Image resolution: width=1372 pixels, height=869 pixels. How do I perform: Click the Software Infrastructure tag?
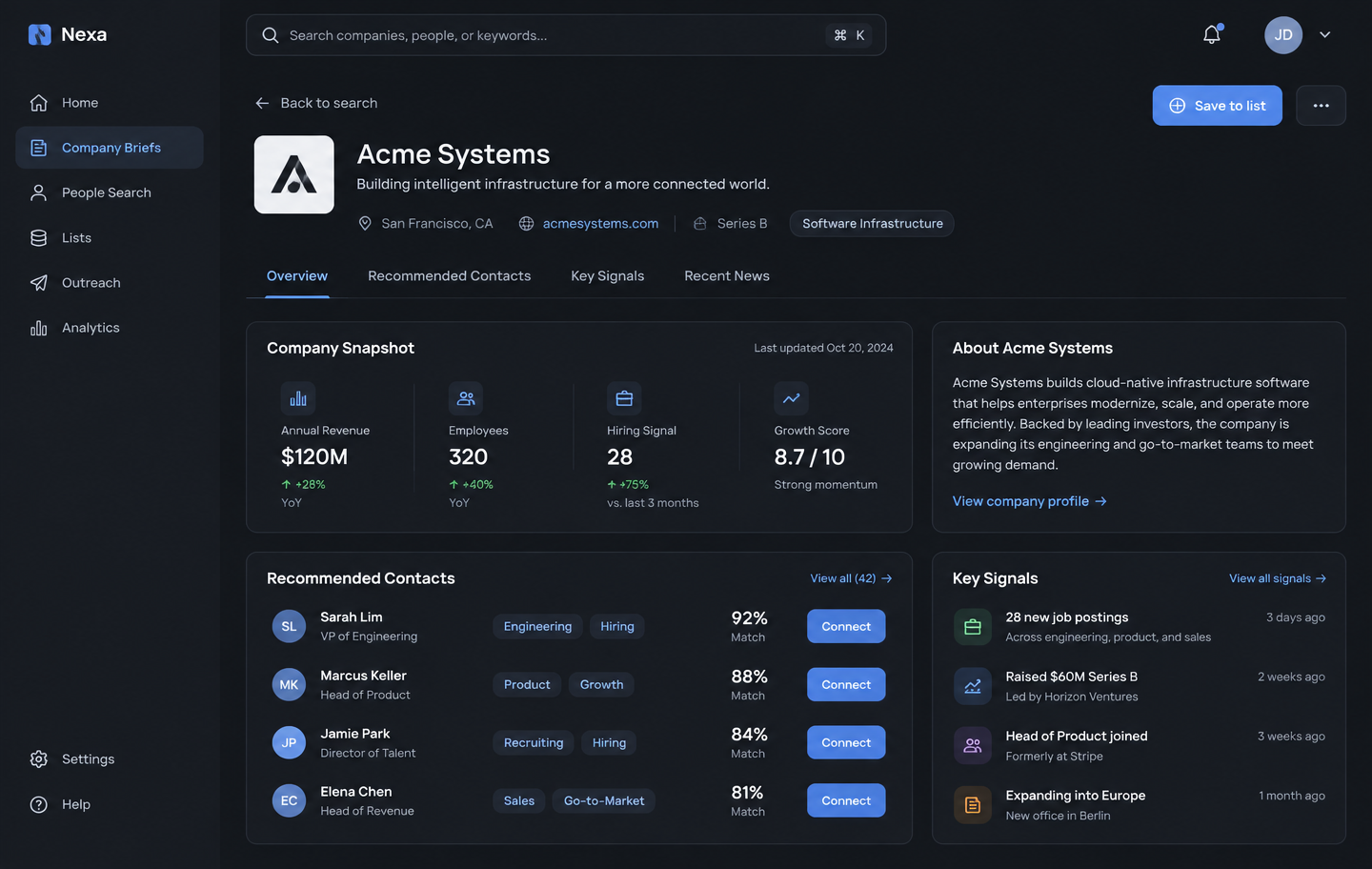point(872,224)
